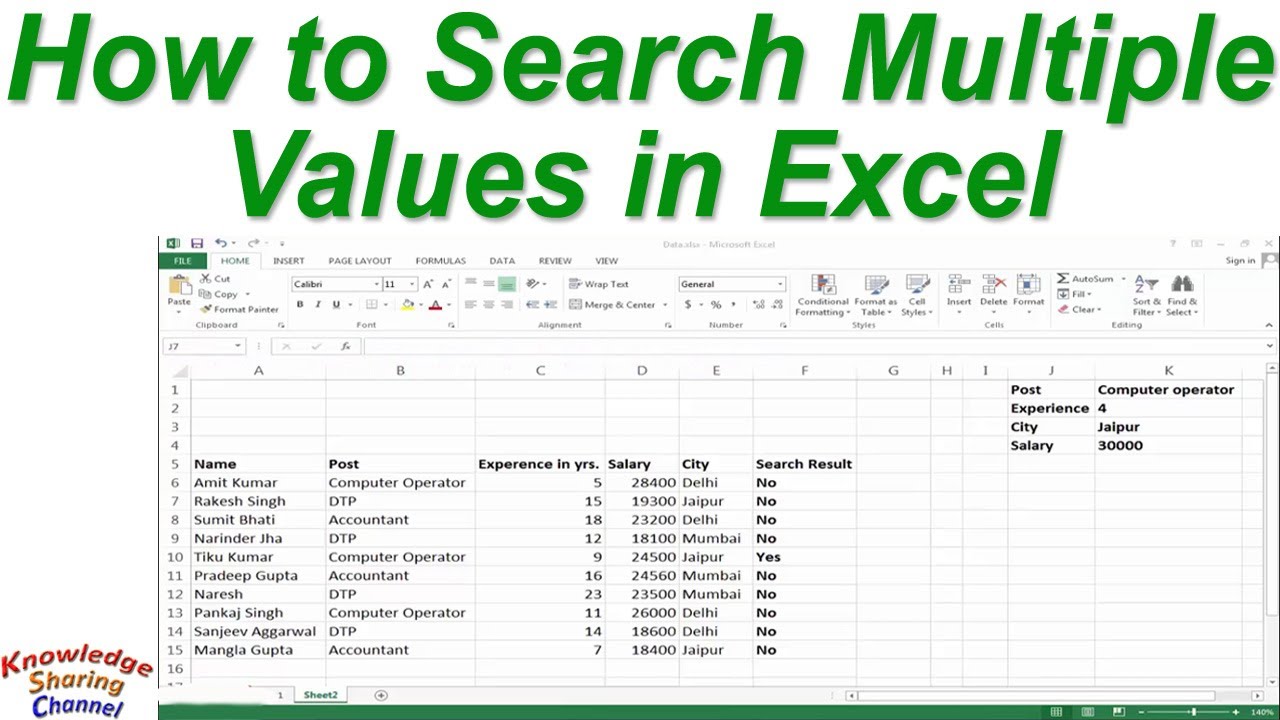Click Sign in at top right

tap(1240, 261)
